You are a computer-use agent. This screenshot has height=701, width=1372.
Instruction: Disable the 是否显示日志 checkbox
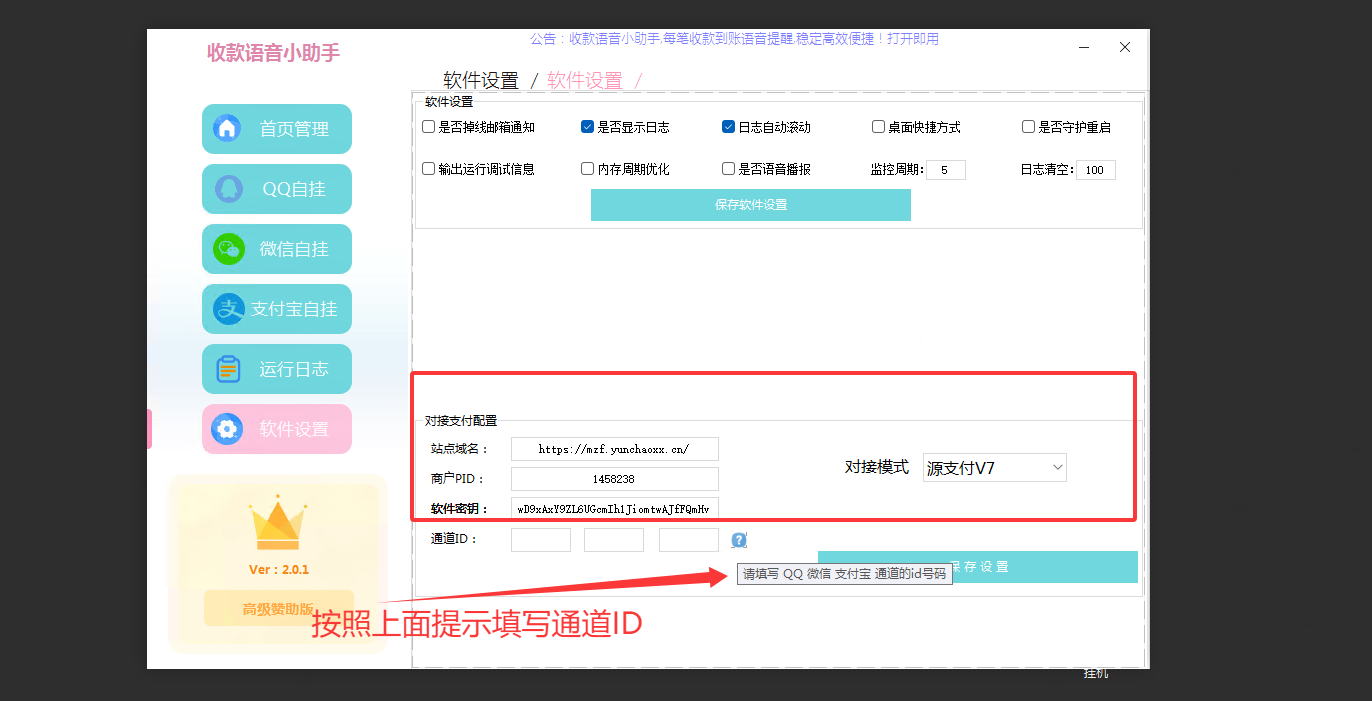pos(587,126)
